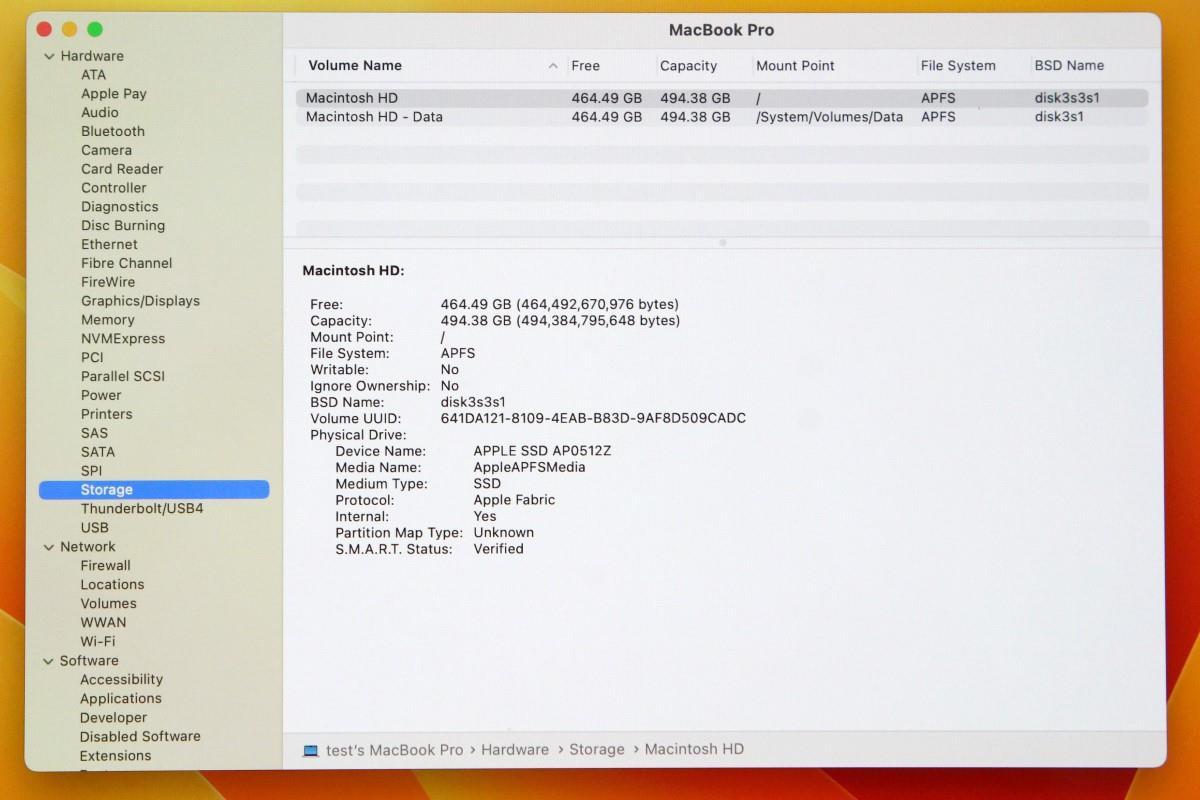Show Parallel SCSI information

[123, 377]
